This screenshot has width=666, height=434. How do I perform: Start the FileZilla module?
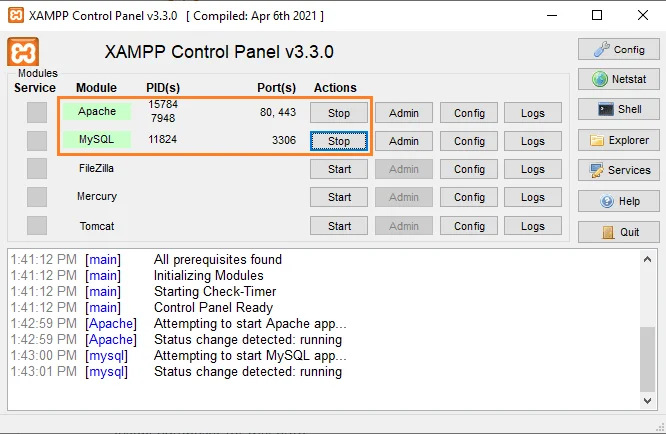[x=339, y=169]
